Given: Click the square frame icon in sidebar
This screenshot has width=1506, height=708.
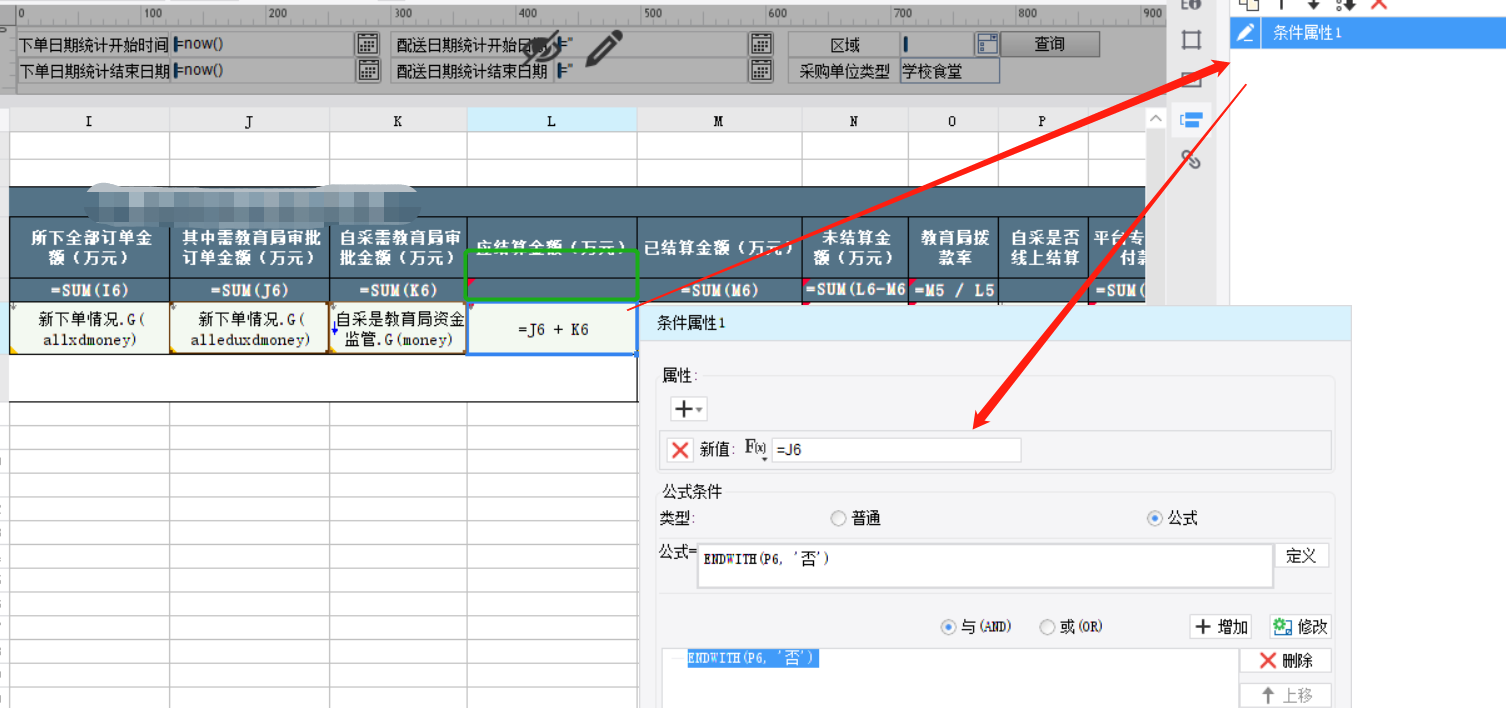Looking at the screenshot, I should [x=1190, y=40].
